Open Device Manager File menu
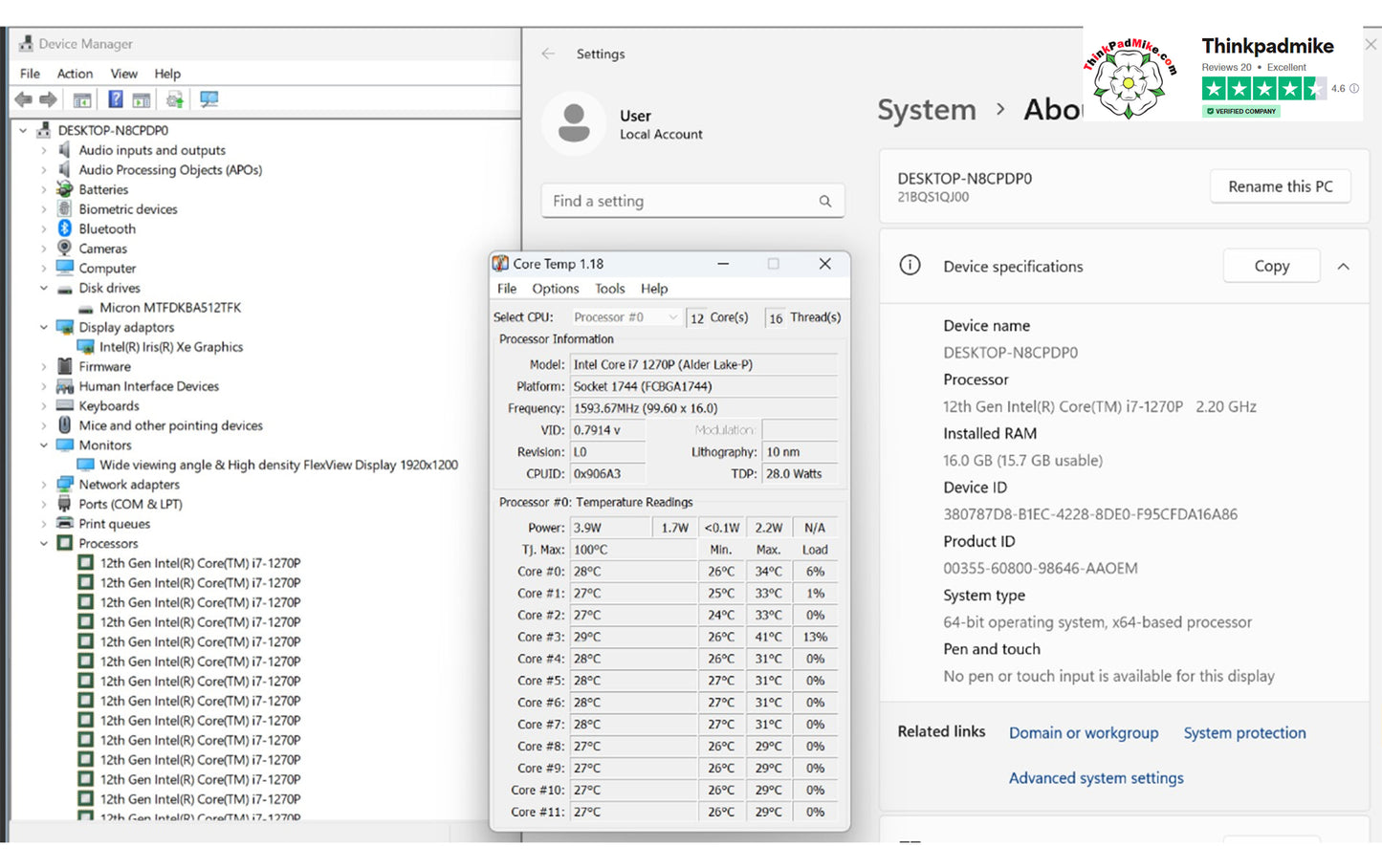The image size is (1382, 868). coord(30,74)
